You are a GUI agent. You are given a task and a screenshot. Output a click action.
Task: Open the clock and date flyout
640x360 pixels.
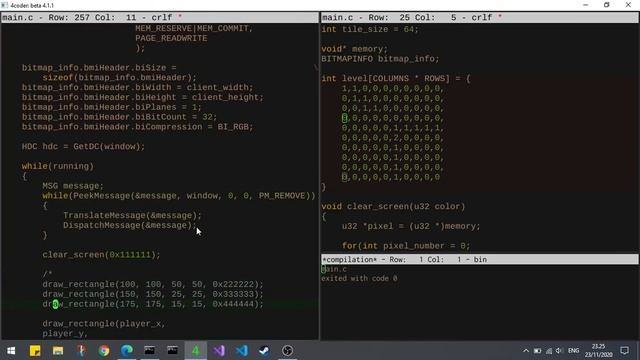(598, 351)
